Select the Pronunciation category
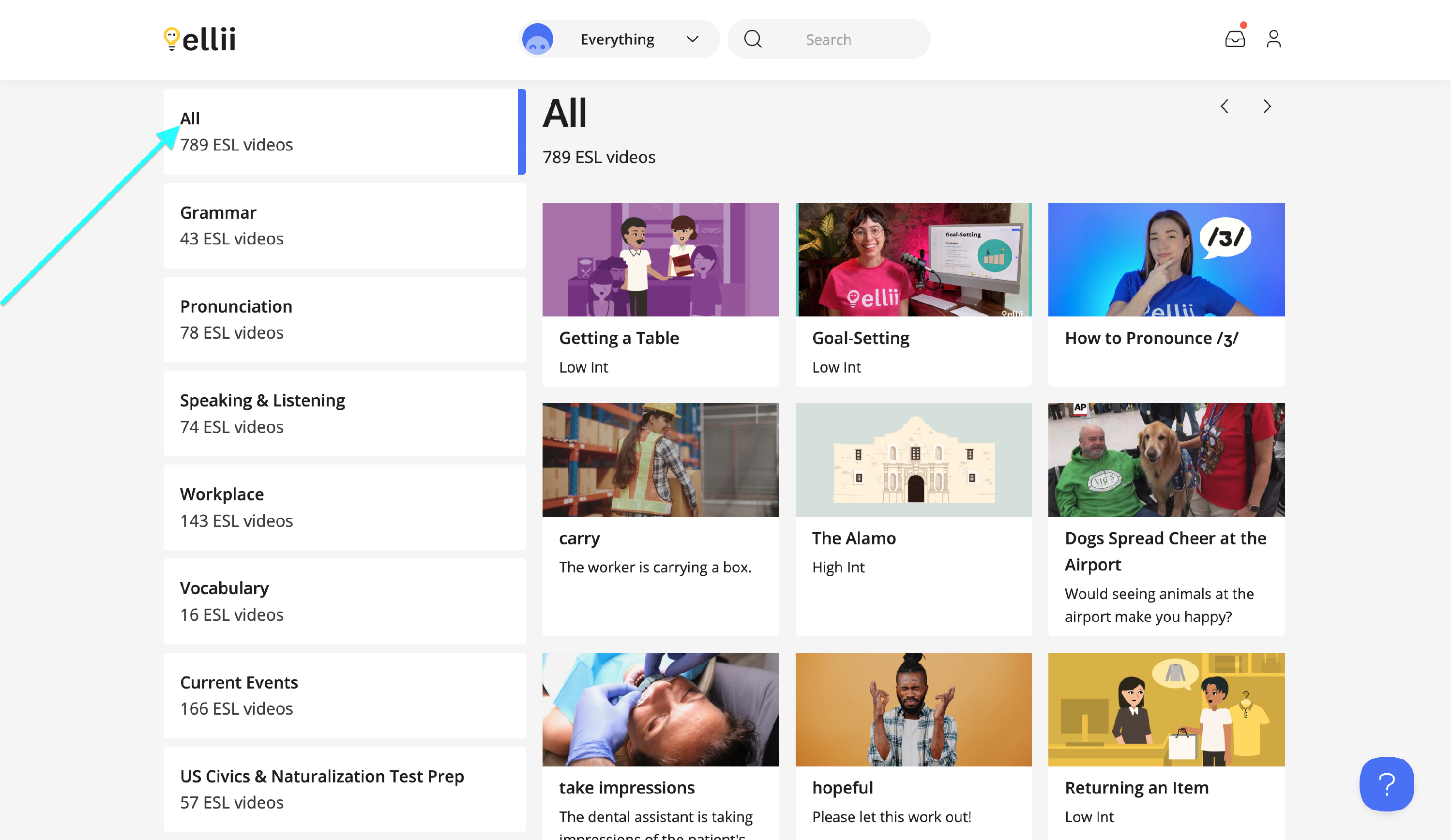Viewport: 1452px width, 840px height. 344,319
